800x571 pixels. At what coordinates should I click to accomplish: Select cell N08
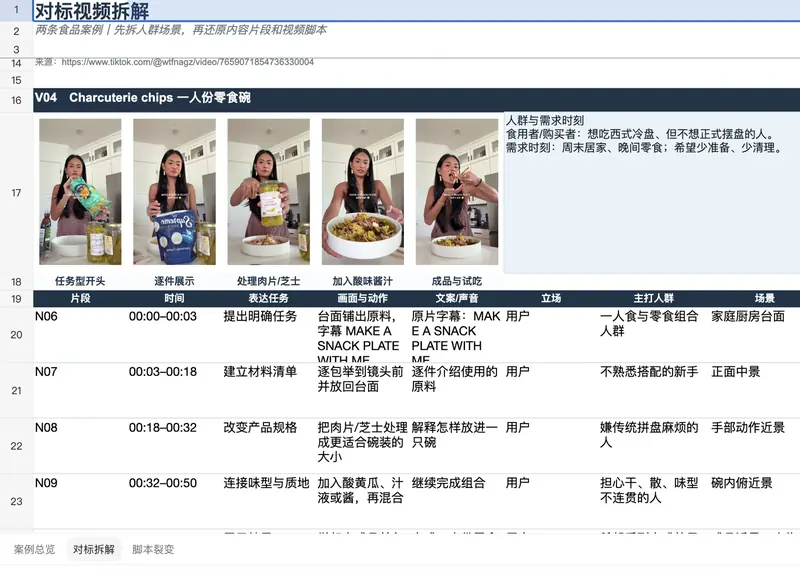point(81,446)
